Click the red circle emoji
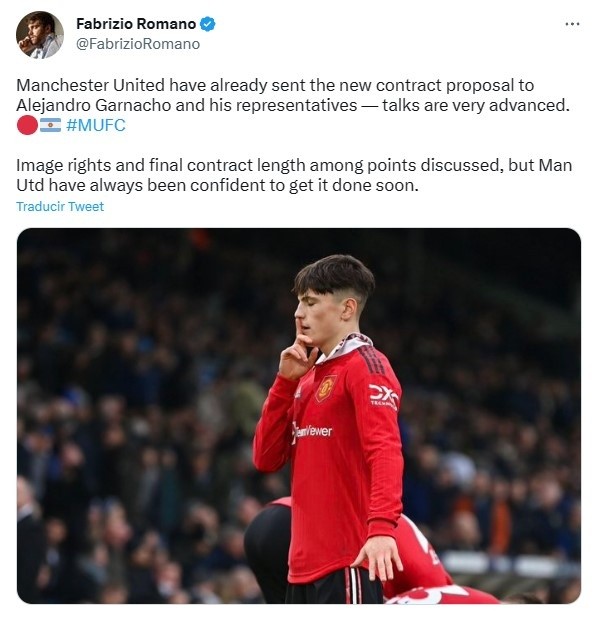 point(27,125)
